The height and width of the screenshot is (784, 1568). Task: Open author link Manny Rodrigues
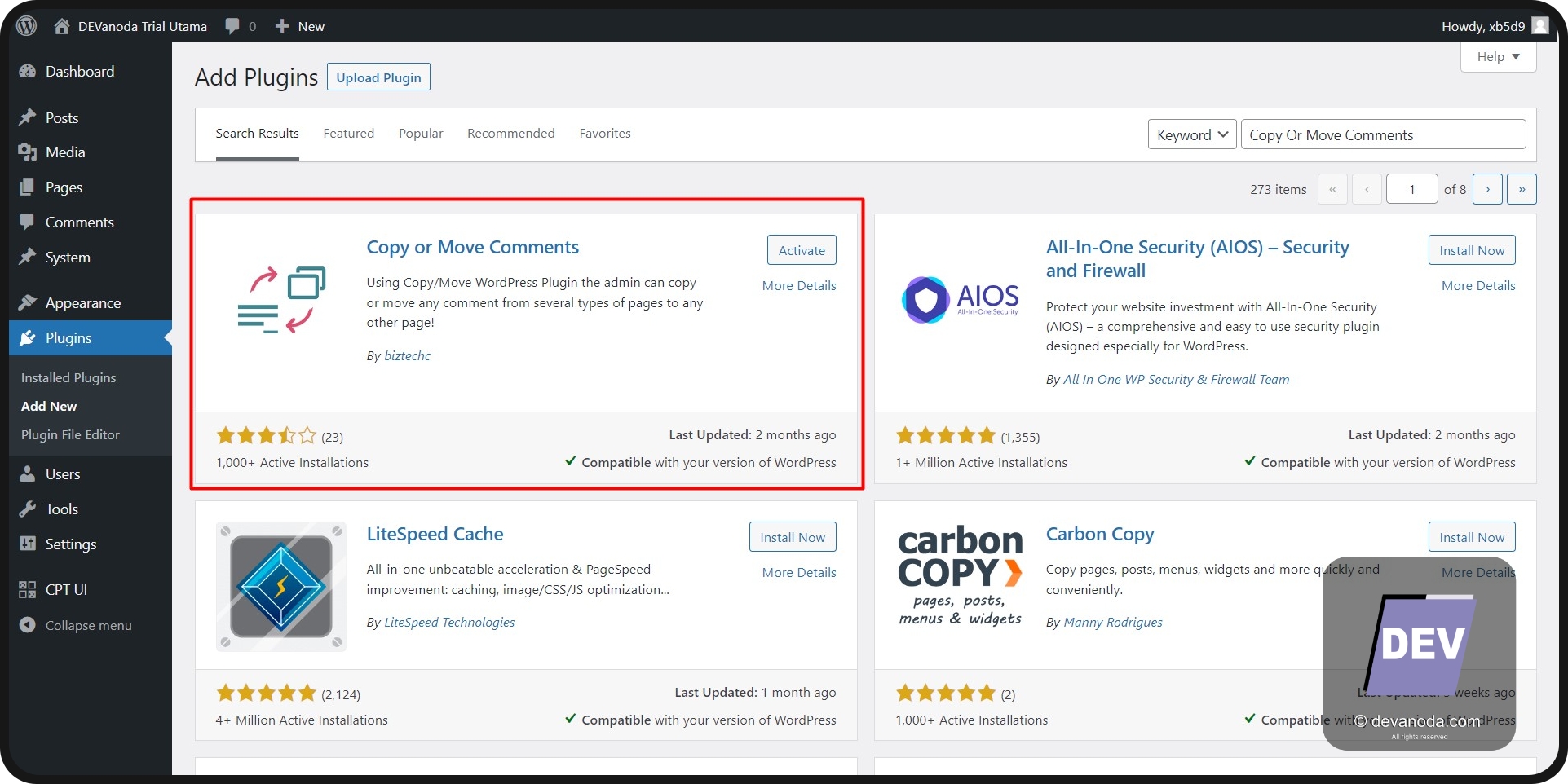[x=1113, y=623]
